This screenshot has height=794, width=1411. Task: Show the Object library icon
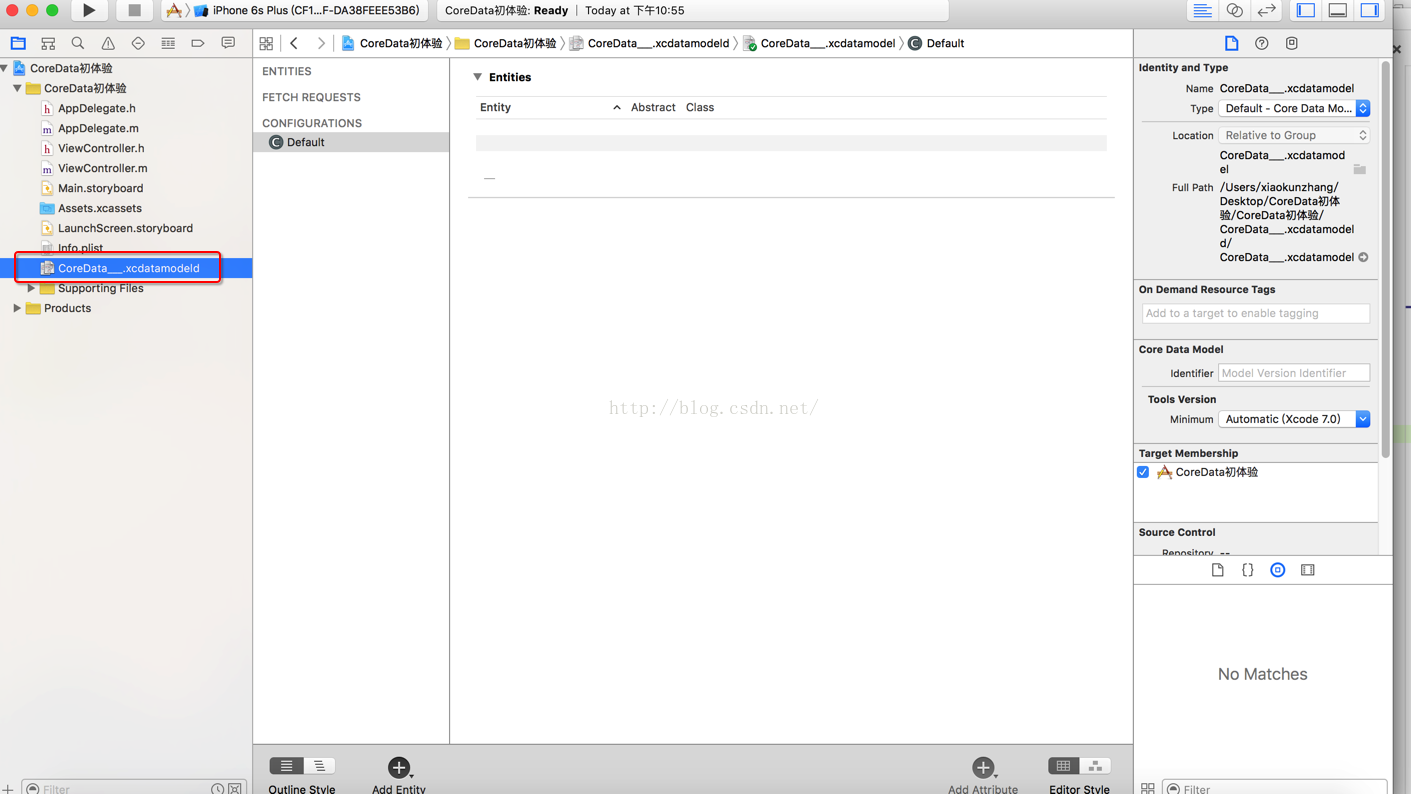click(1277, 570)
